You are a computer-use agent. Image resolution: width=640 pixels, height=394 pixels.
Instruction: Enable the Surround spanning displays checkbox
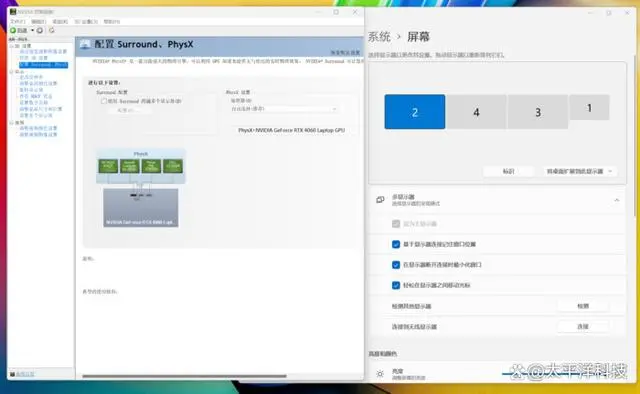[x=104, y=101]
